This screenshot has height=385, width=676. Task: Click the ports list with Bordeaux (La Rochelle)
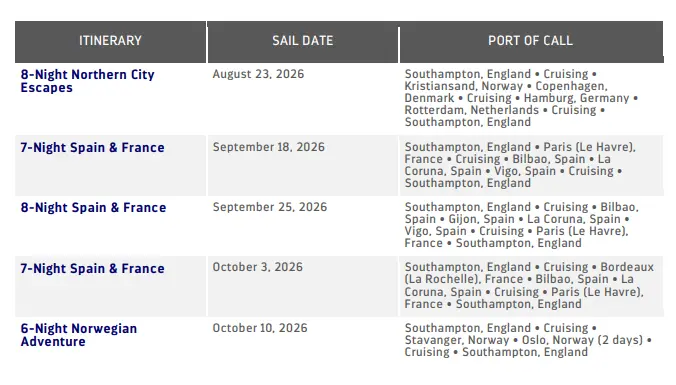[x=529, y=285]
